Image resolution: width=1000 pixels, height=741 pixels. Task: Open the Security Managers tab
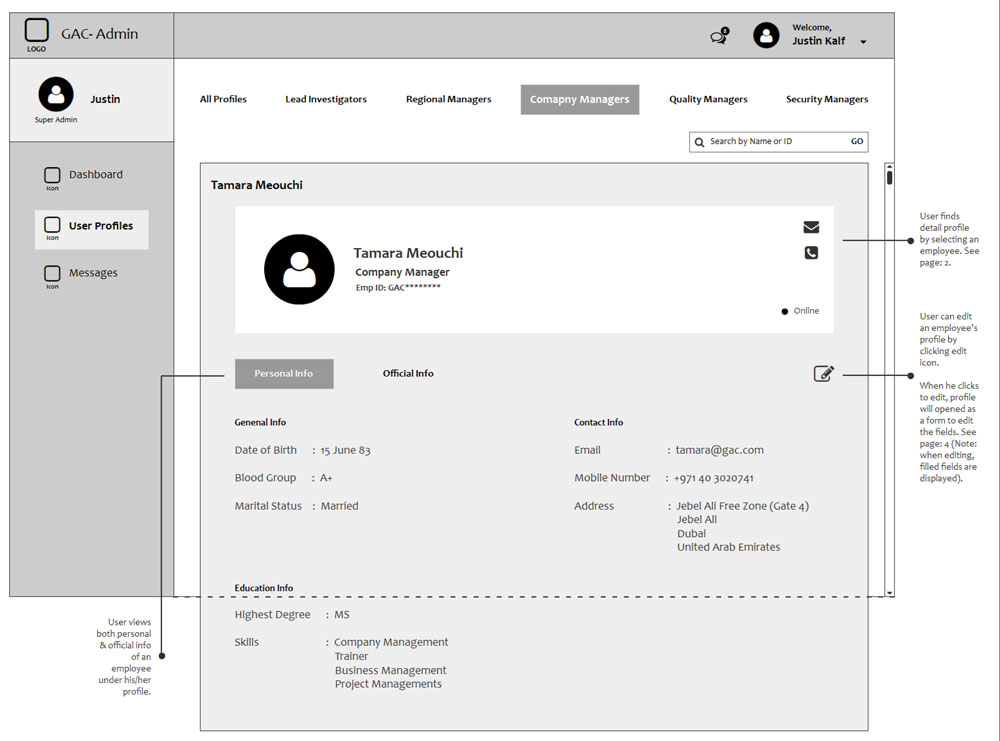tap(826, 100)
